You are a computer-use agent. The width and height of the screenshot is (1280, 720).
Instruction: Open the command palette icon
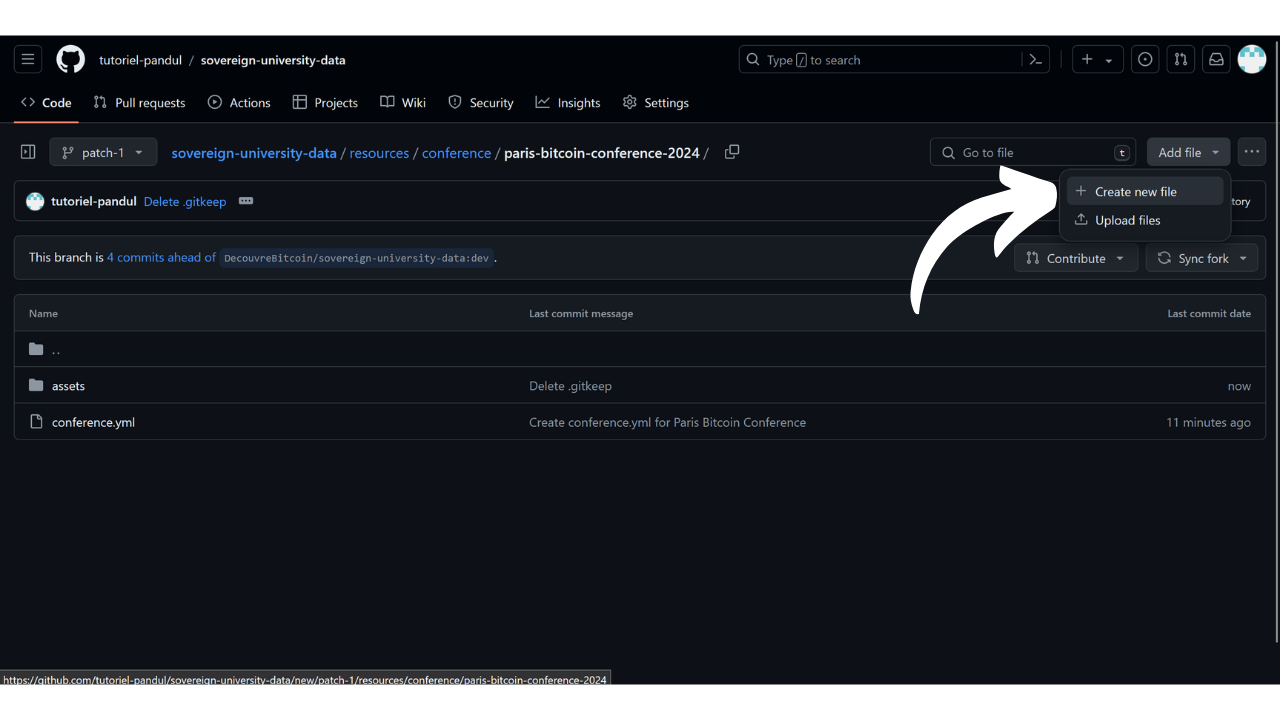point(1036,60)
